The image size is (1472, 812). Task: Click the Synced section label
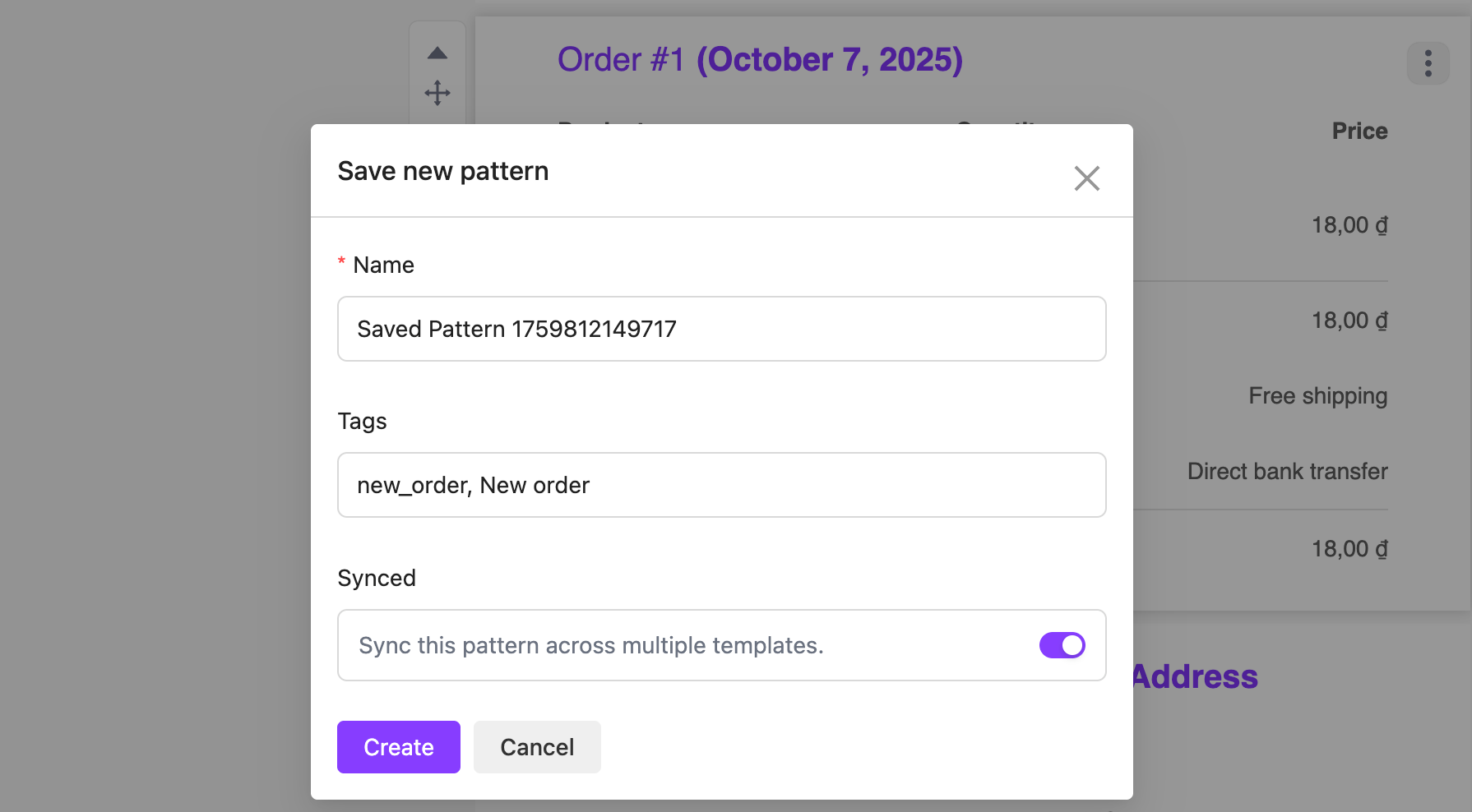click(x=377, y=579)
